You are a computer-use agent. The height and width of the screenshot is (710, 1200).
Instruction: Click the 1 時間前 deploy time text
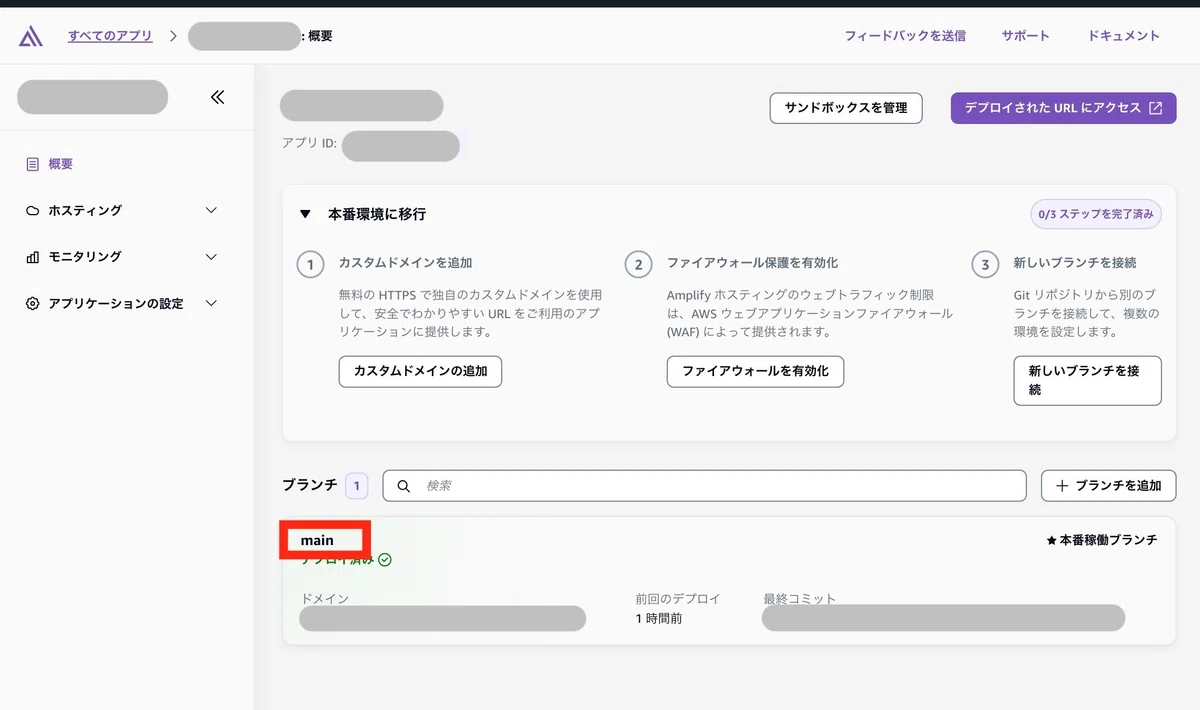pyautogui.click(x=659, y=619)
